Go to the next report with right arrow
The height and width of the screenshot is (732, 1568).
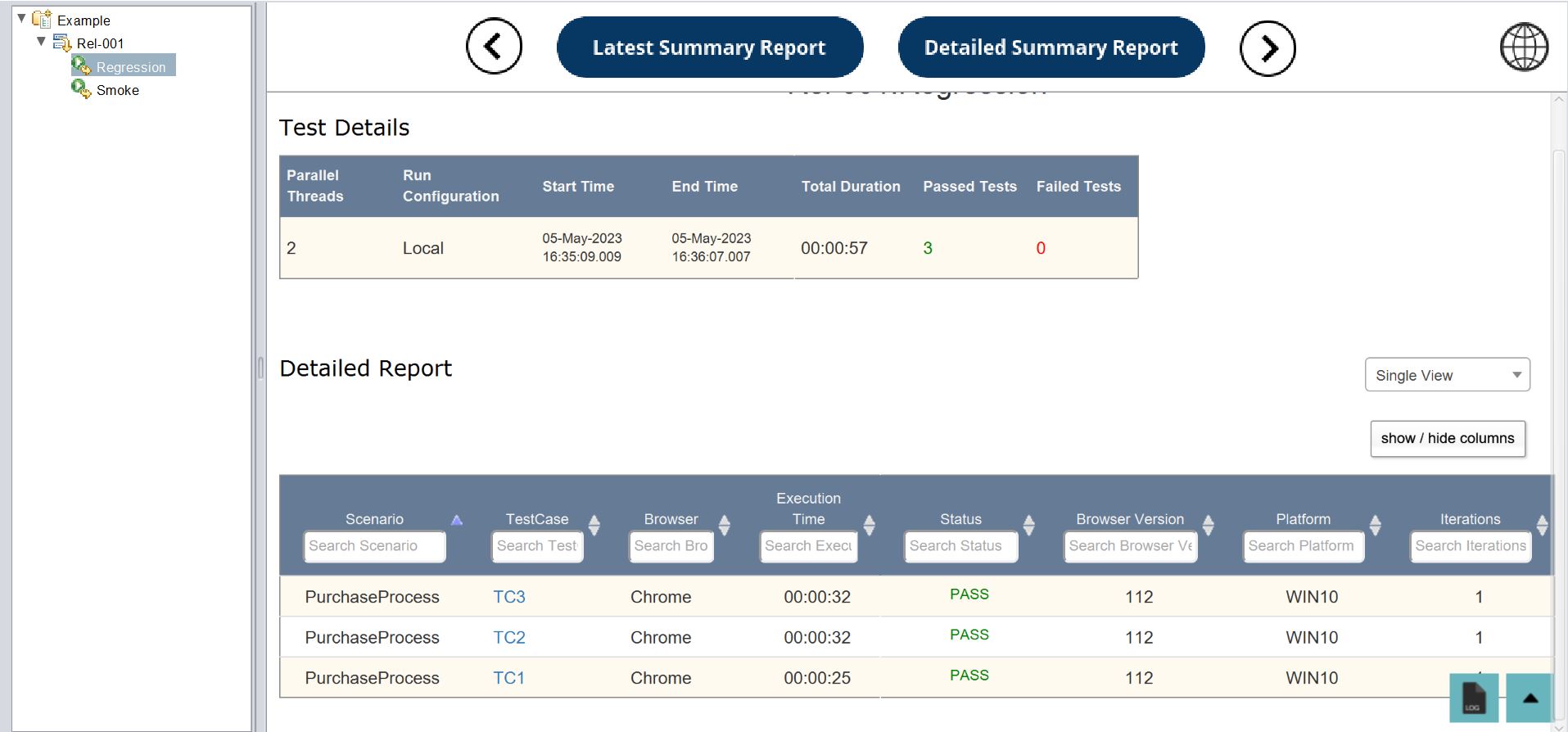(x=1268, y=48)
